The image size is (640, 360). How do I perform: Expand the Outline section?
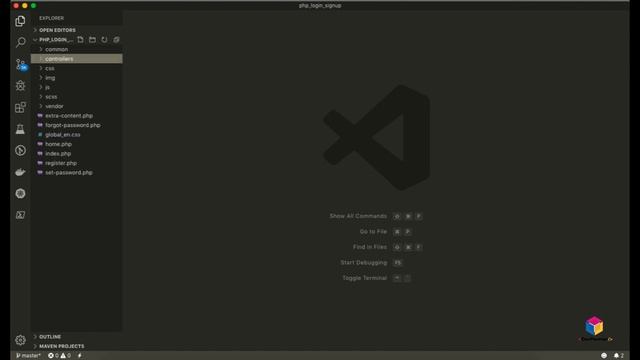tap(77, 337)
